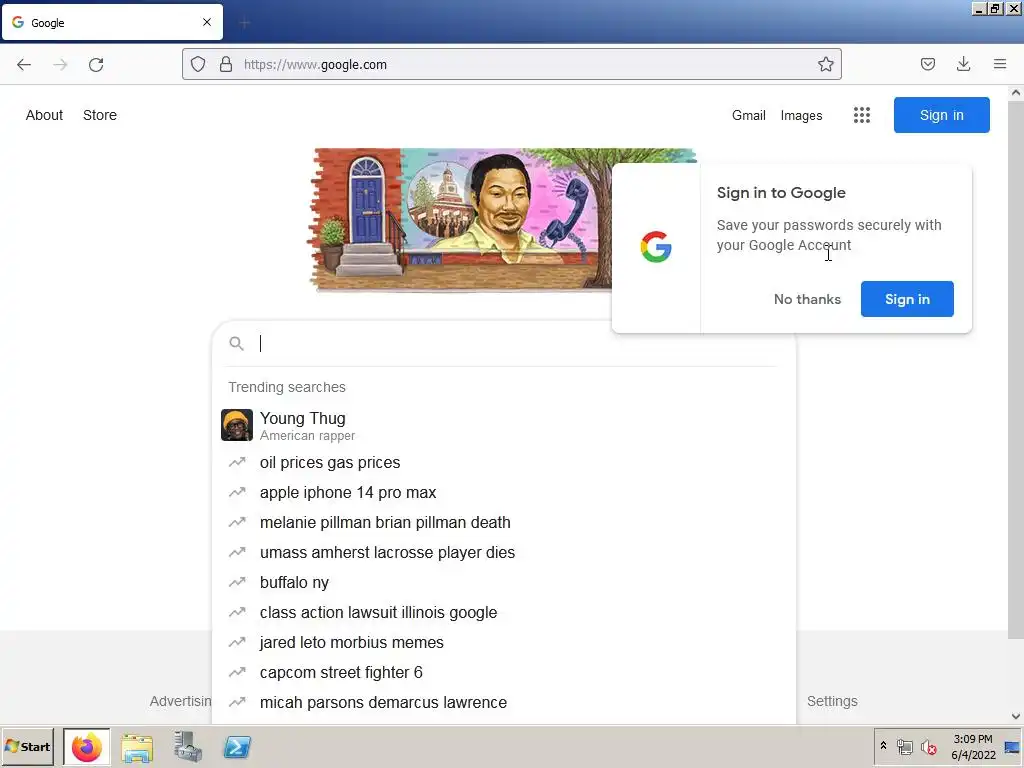Open the tracking protection shield icon
1024x768 pixels.
coord(198,64)
